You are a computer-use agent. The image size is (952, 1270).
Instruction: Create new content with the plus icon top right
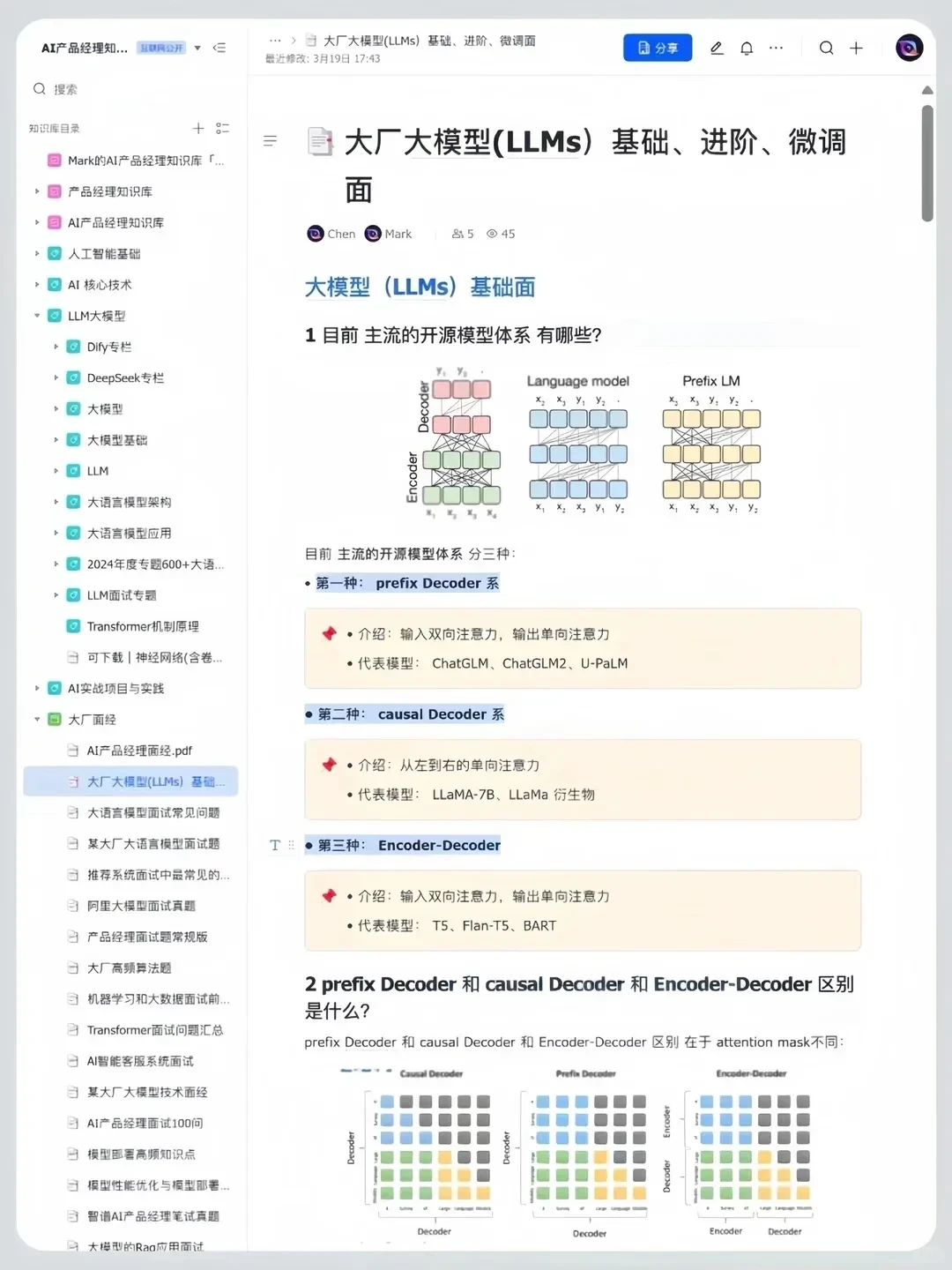(x=856, y=48)
